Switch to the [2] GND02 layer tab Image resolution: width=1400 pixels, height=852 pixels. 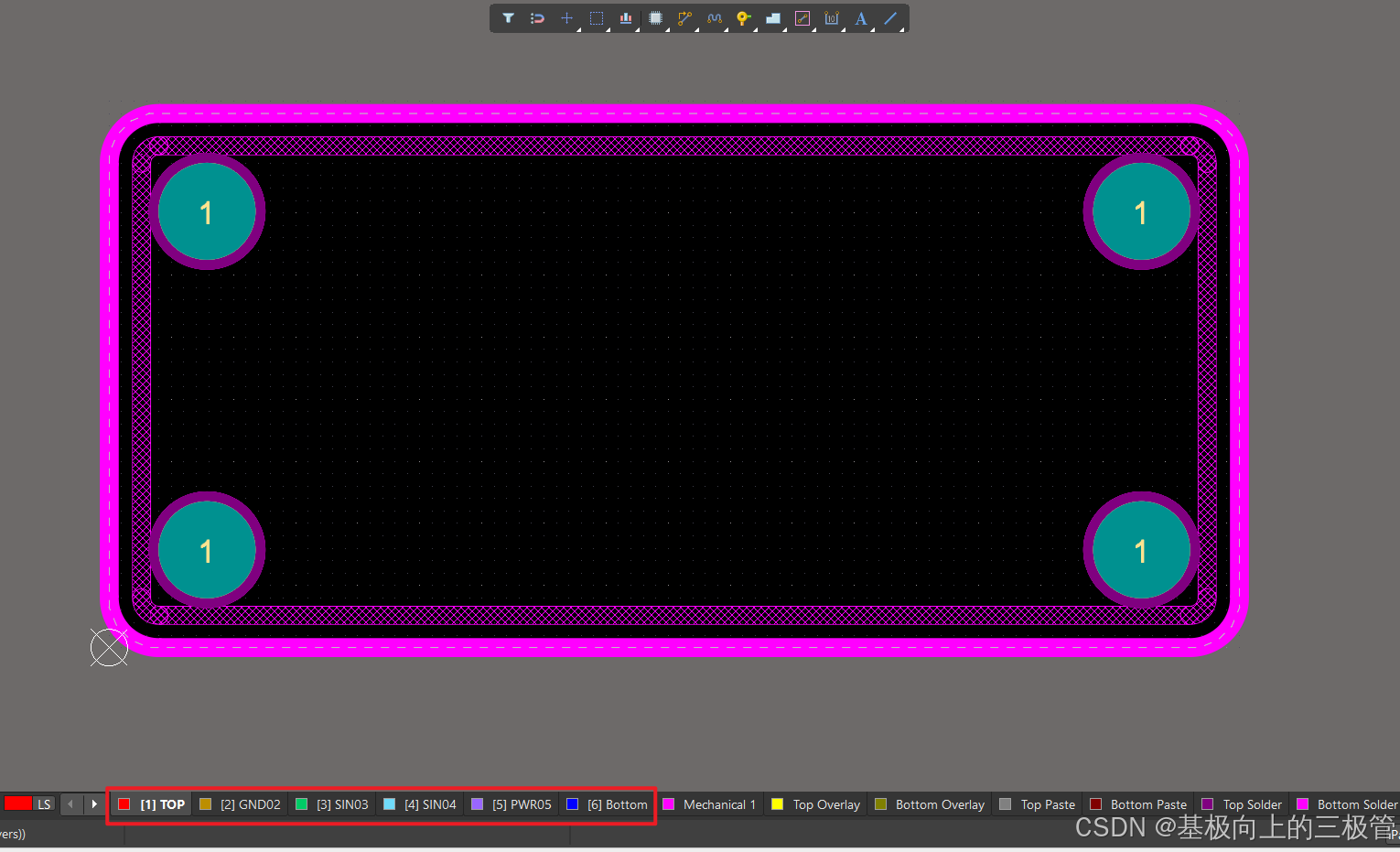[240, 804]
